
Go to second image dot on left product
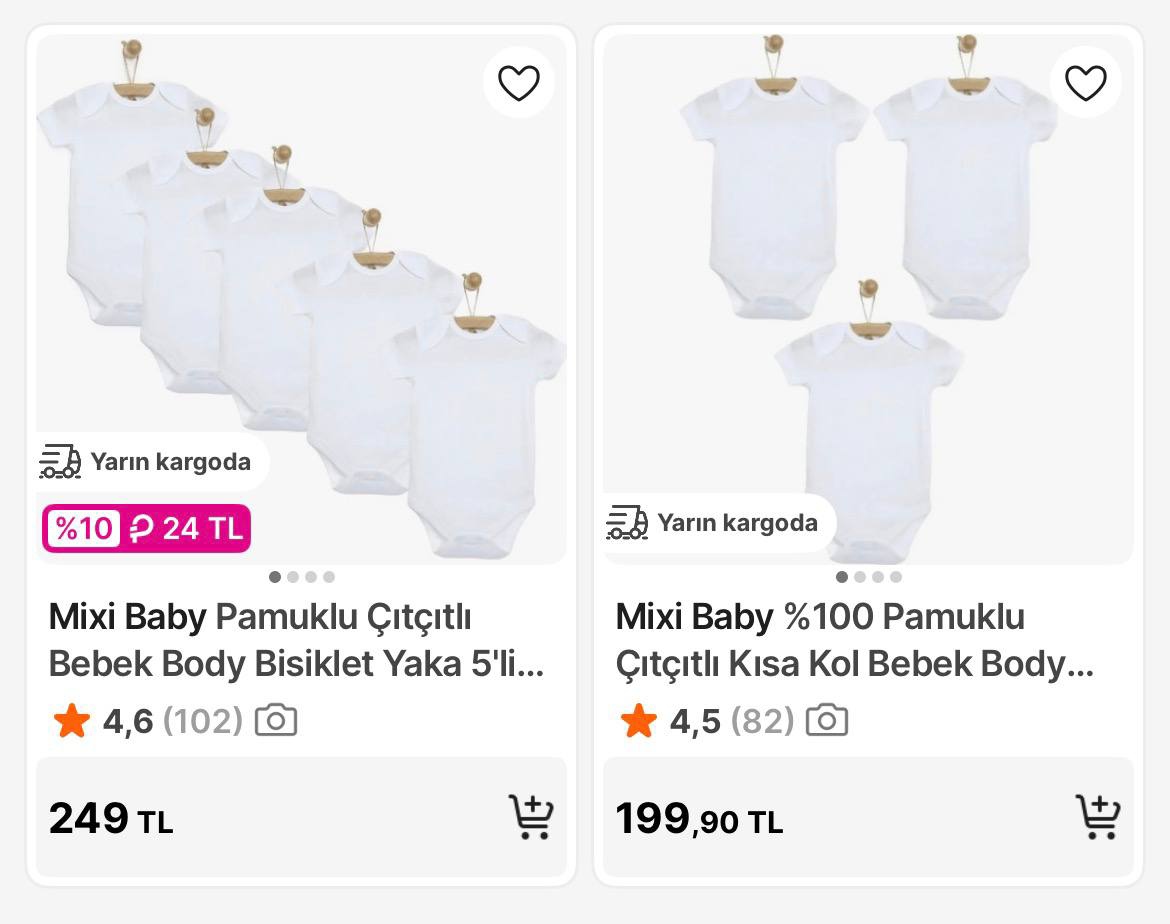coord(293,577)
